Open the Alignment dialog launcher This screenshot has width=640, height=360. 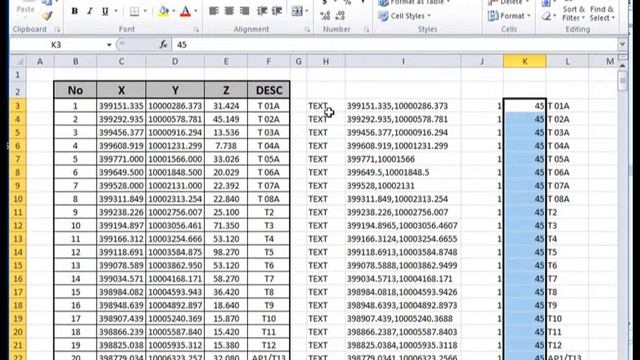307,29
